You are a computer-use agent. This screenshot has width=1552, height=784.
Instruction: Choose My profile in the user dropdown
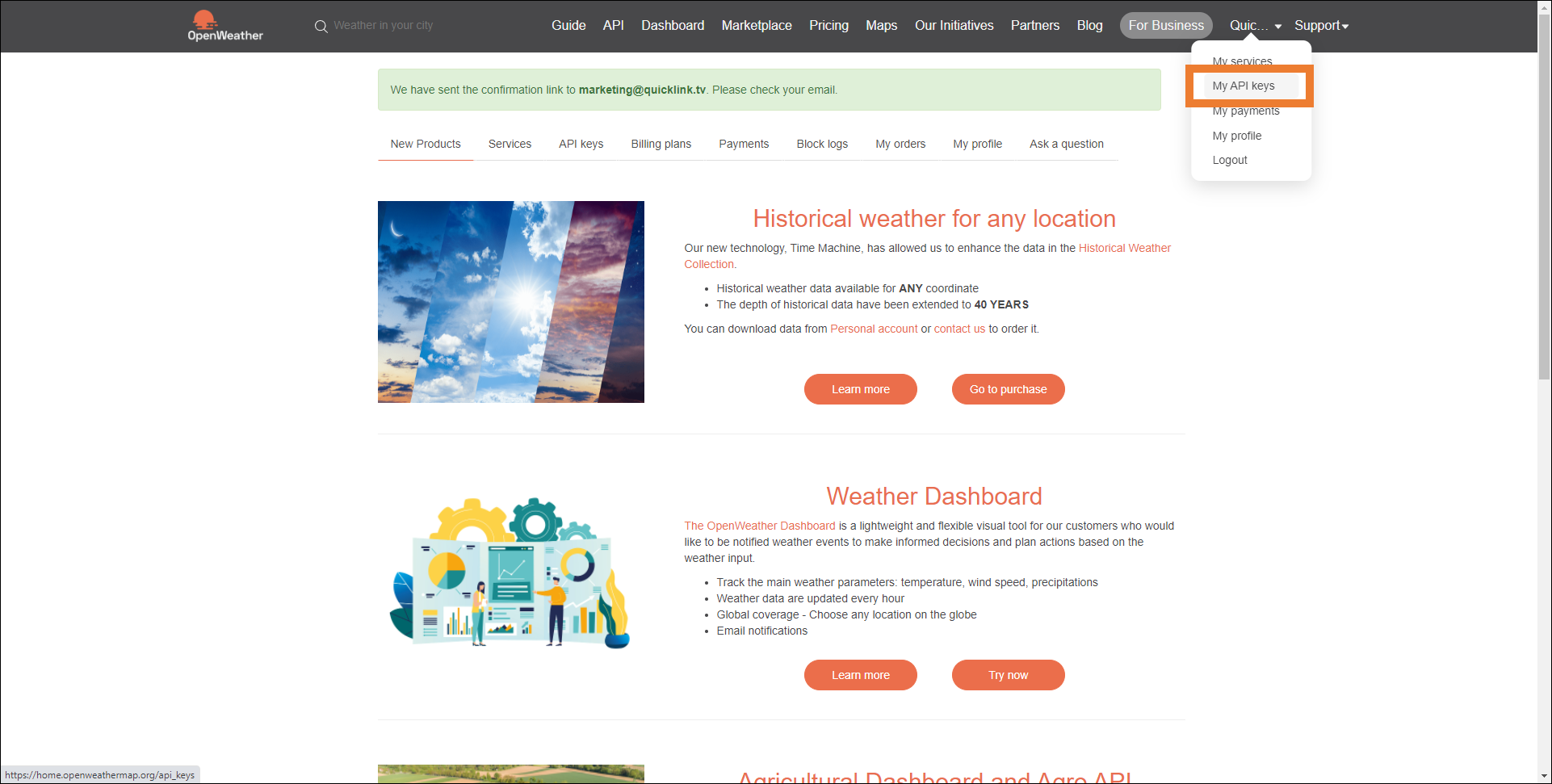(1237, 136)
